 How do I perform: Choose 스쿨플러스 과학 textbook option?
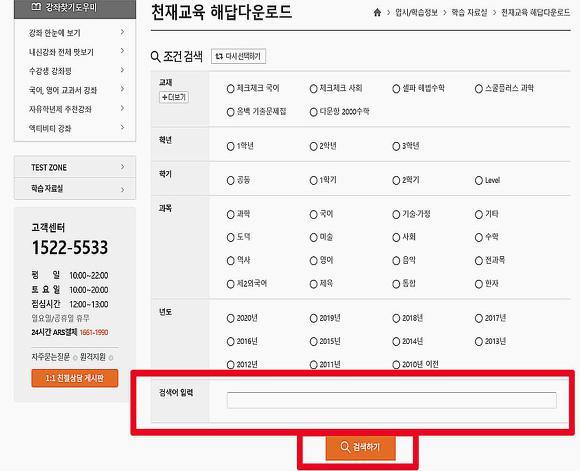pos(479,89)
